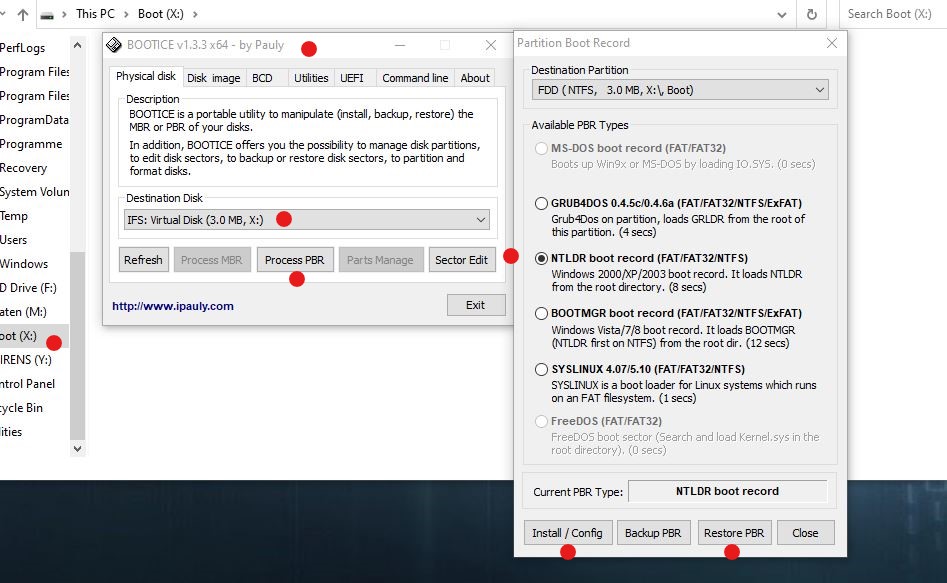Click the Exit button in BOOTICE
This screenshot has height=583, width=947.
[475, 305]
